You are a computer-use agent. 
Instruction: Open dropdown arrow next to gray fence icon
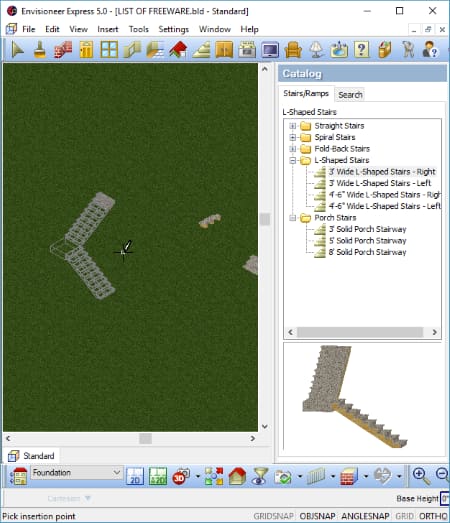pyautogui.click(x=333, y=476)
